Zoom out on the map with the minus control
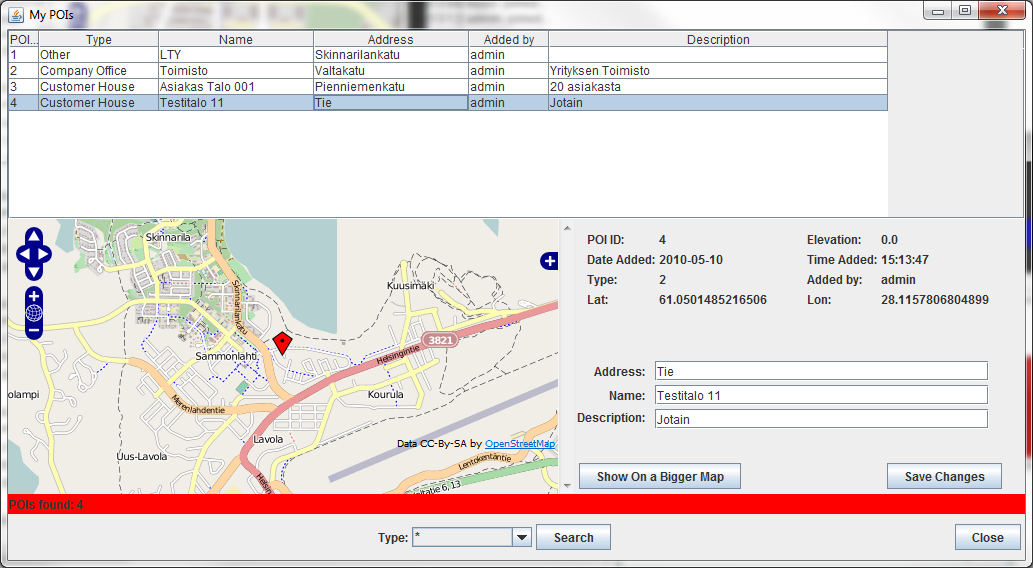 (34, 329)
